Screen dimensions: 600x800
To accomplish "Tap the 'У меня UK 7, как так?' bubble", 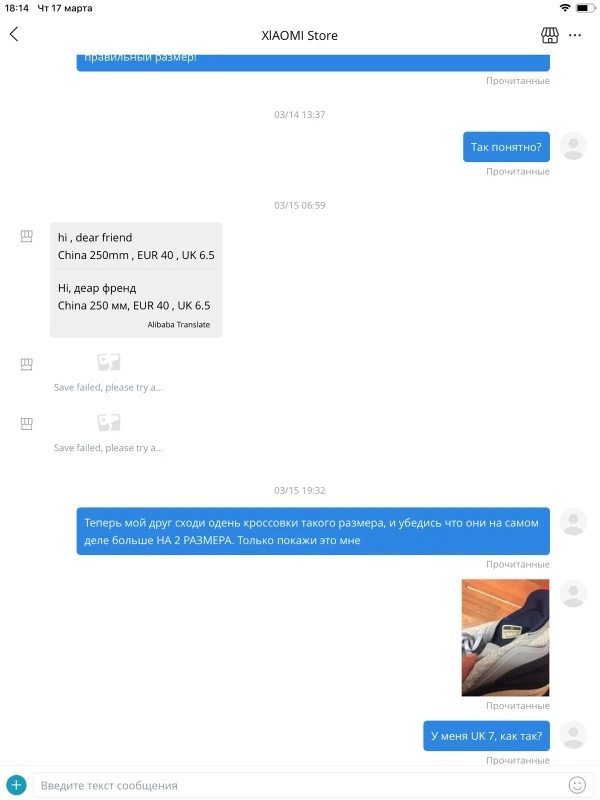I will 486,736.
